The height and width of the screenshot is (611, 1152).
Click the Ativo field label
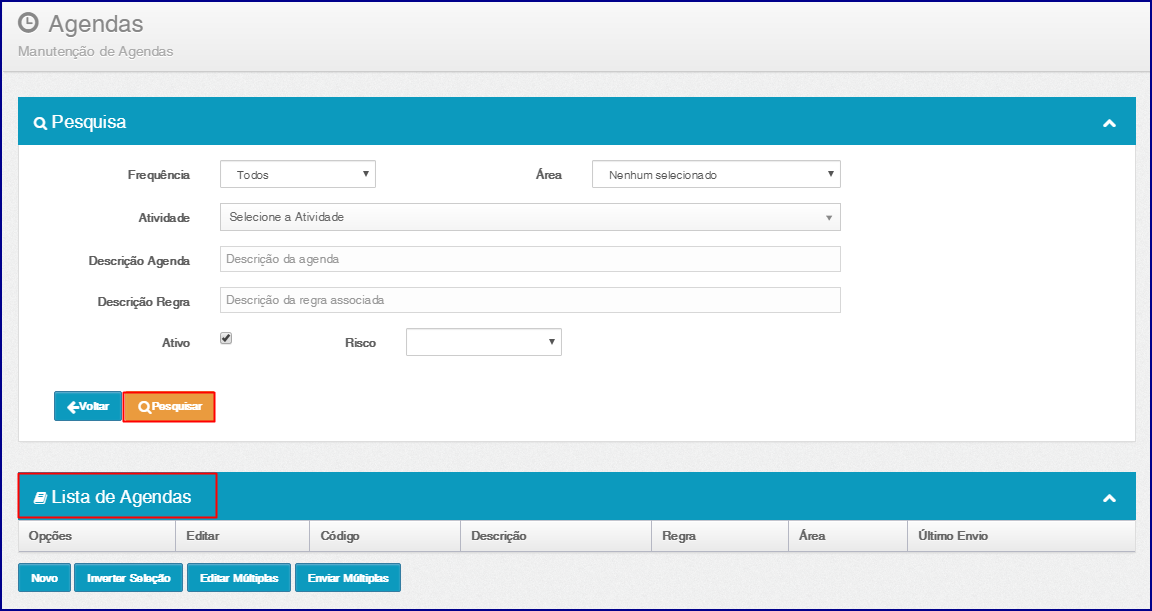pos(176,343)
